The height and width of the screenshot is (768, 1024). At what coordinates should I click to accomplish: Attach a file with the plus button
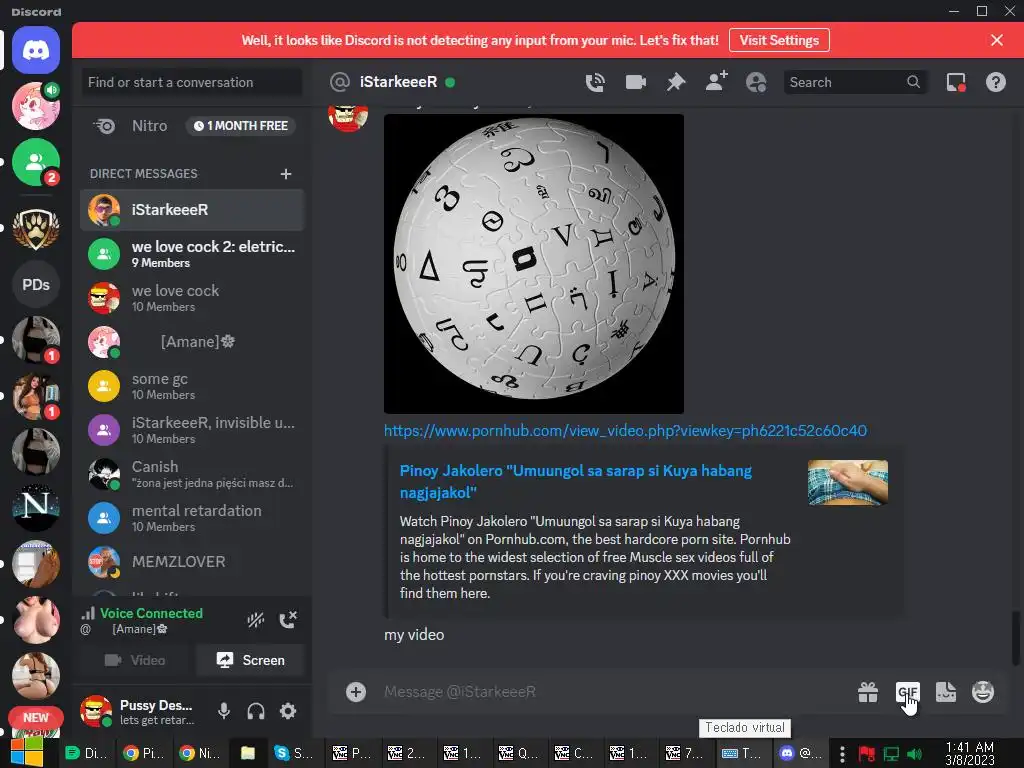[356, 692]
